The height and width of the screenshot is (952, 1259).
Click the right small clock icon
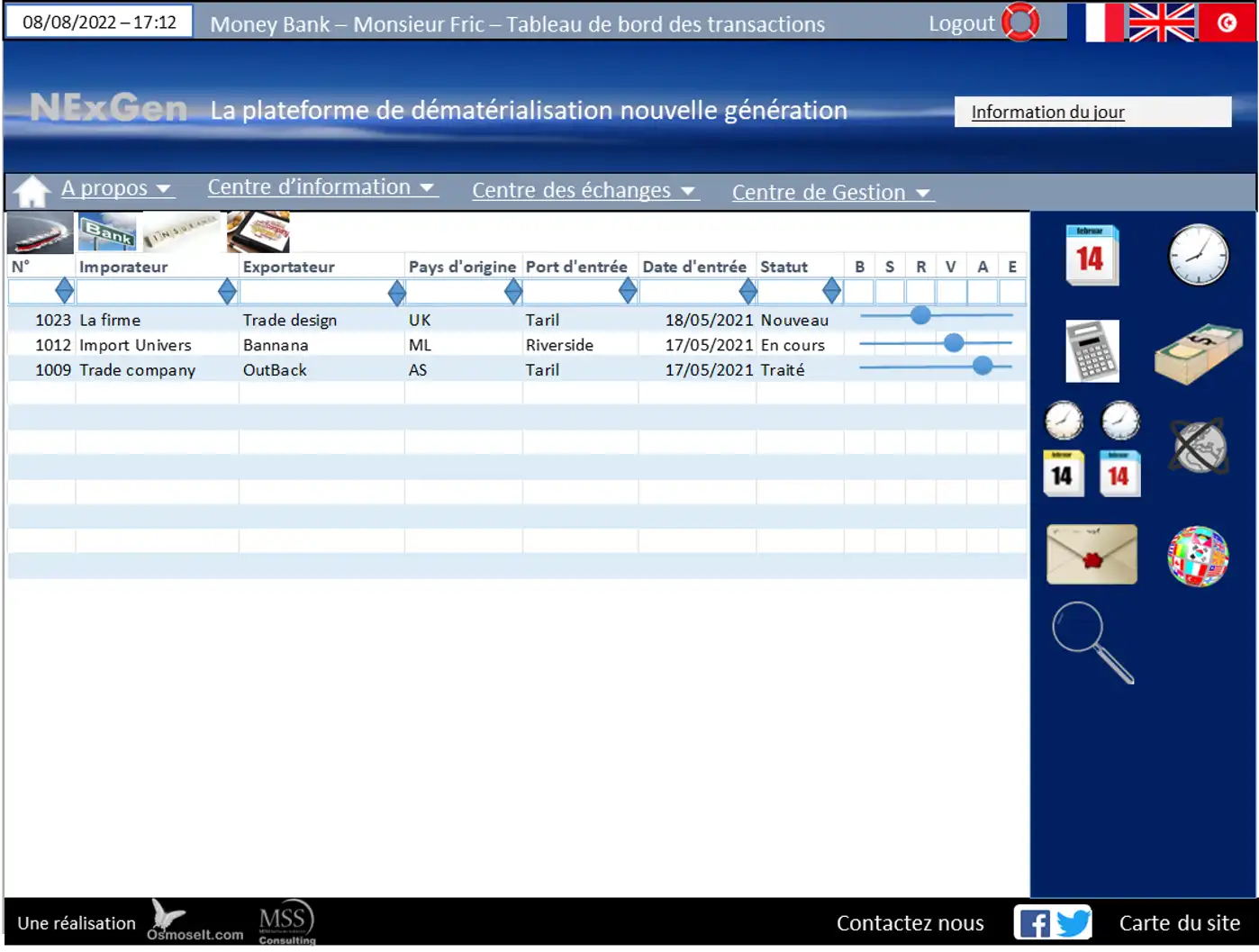pos(1120,421)
